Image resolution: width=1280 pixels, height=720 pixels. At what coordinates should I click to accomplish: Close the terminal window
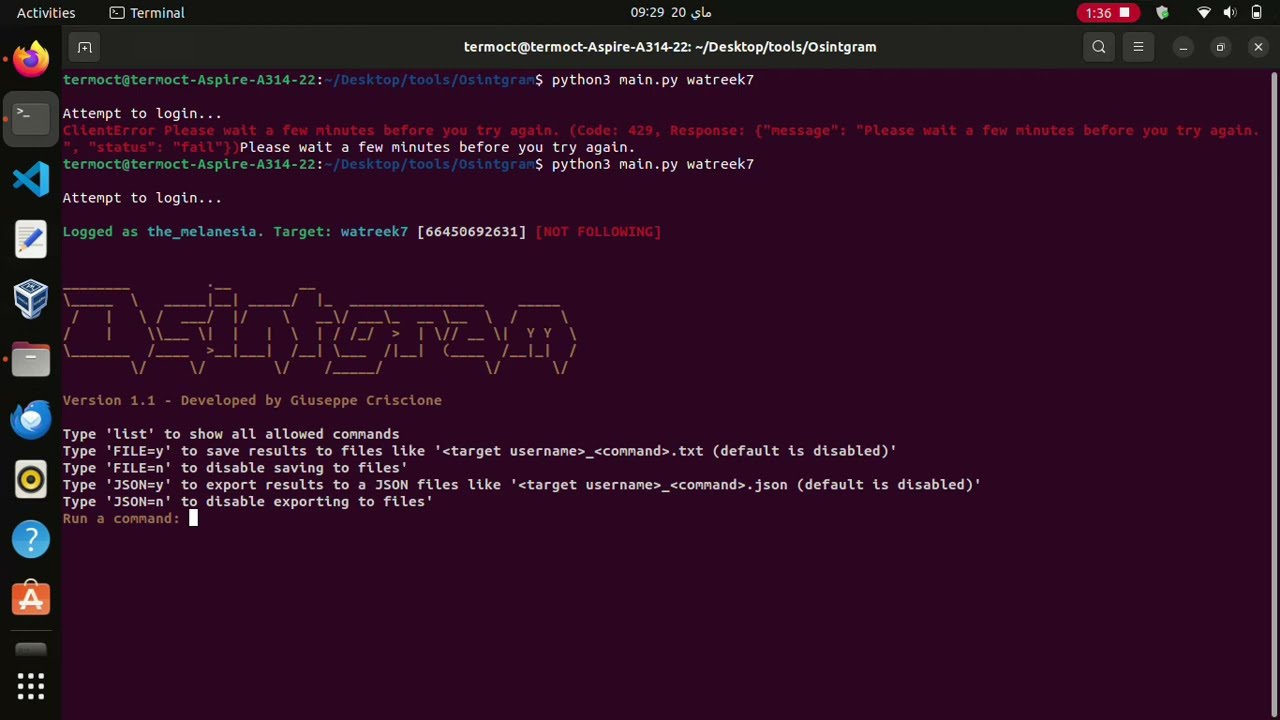pos(1258,47)
